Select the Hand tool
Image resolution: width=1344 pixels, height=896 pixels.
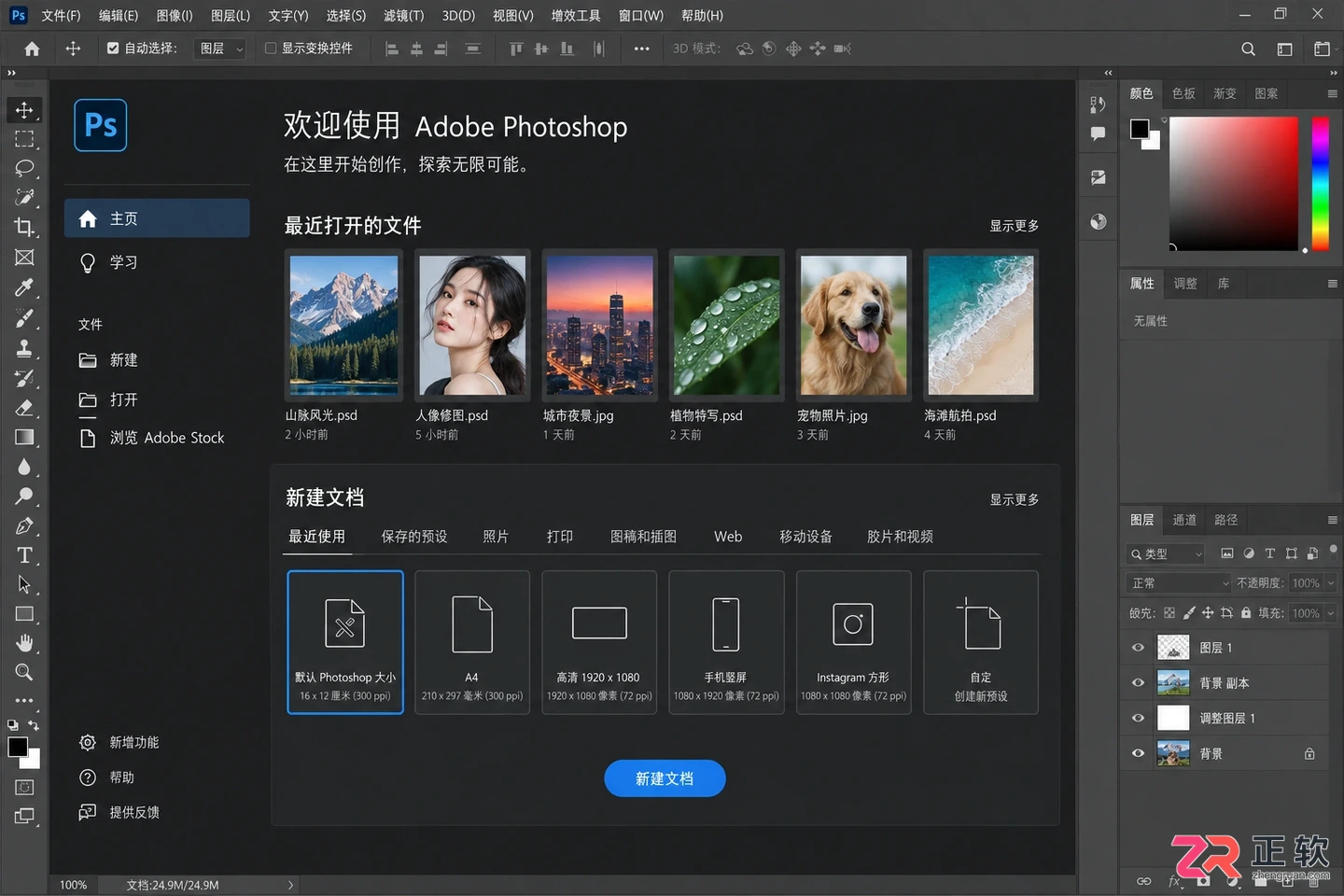pyautogui.click(x=24, y=643)
